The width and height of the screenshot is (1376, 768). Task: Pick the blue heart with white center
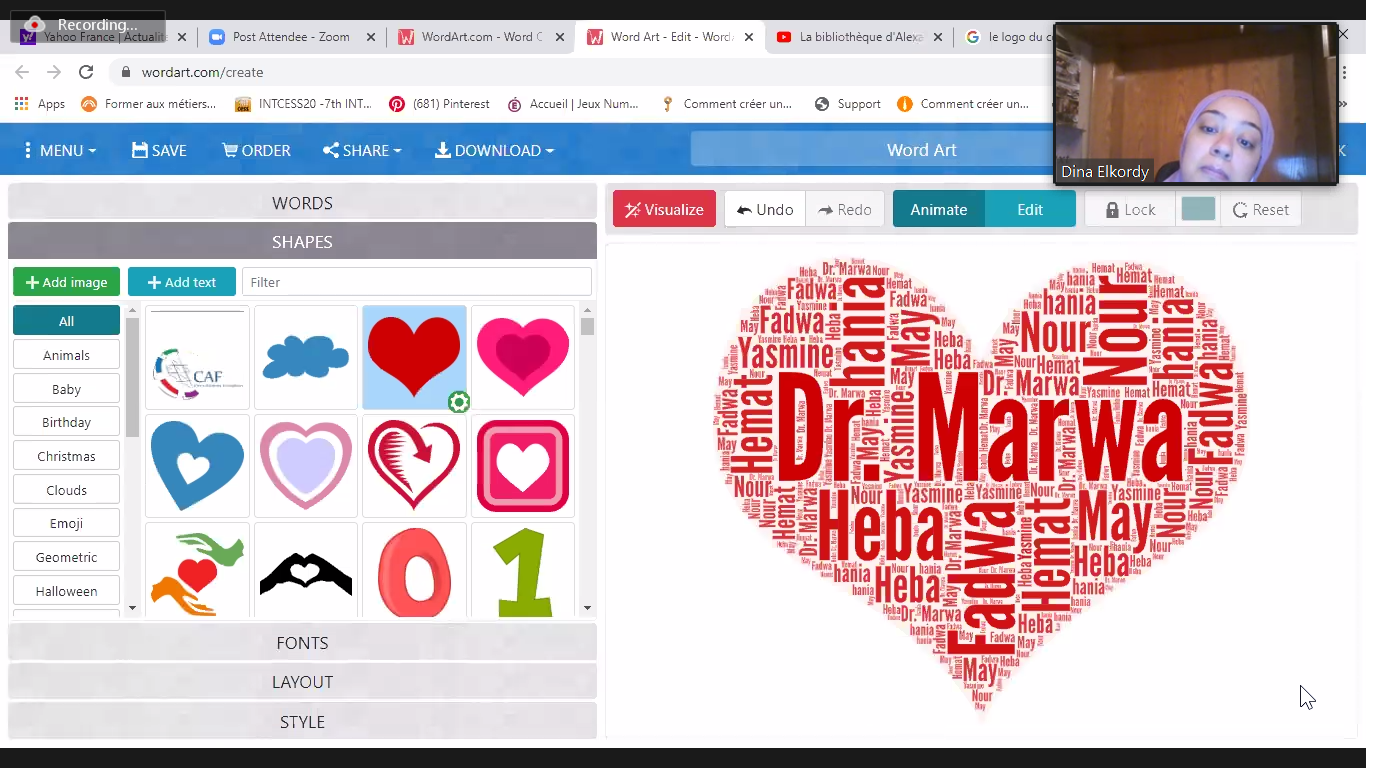pos(197,465)
